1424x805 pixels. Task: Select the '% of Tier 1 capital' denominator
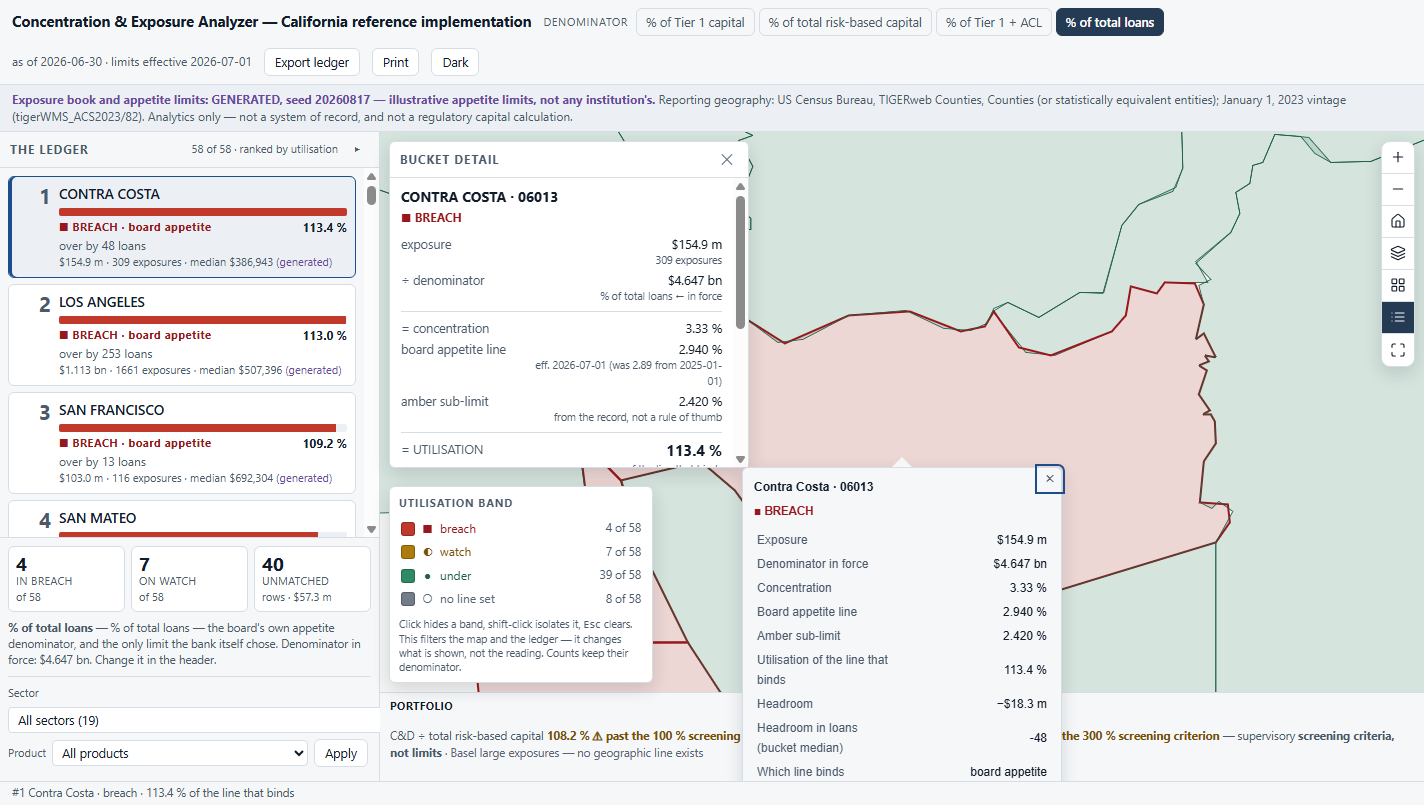pyautogui.click(x=695, y=22)
